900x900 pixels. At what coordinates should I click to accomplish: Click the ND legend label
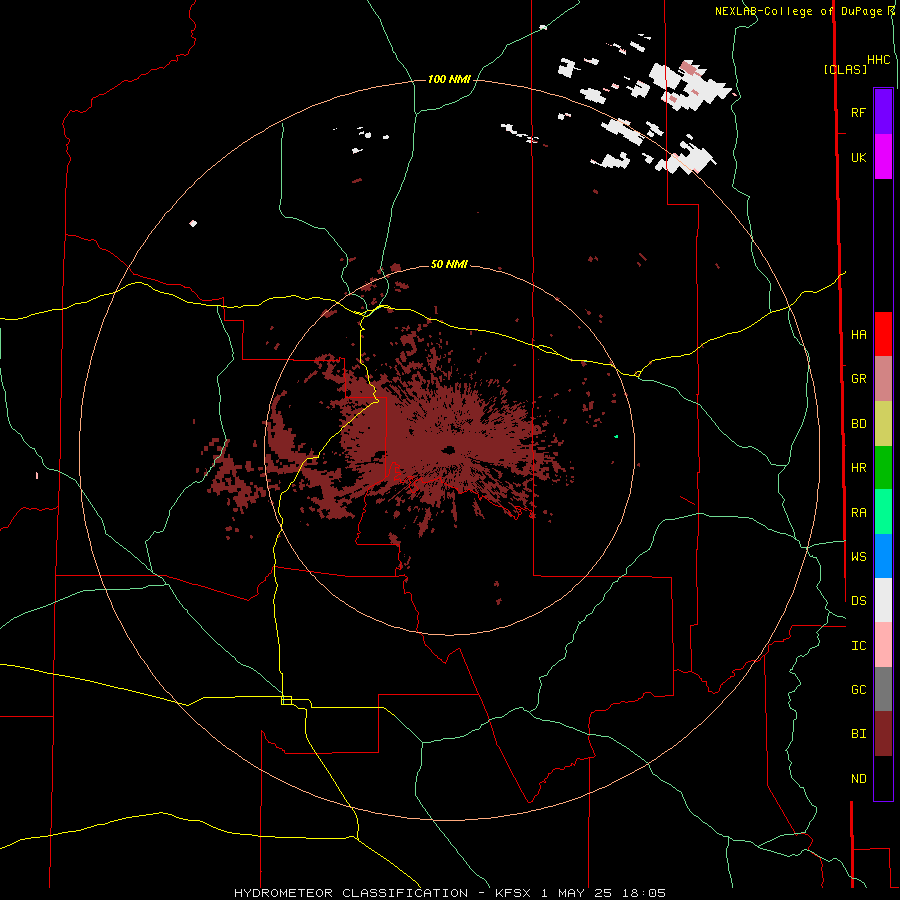tap(858, 779)
